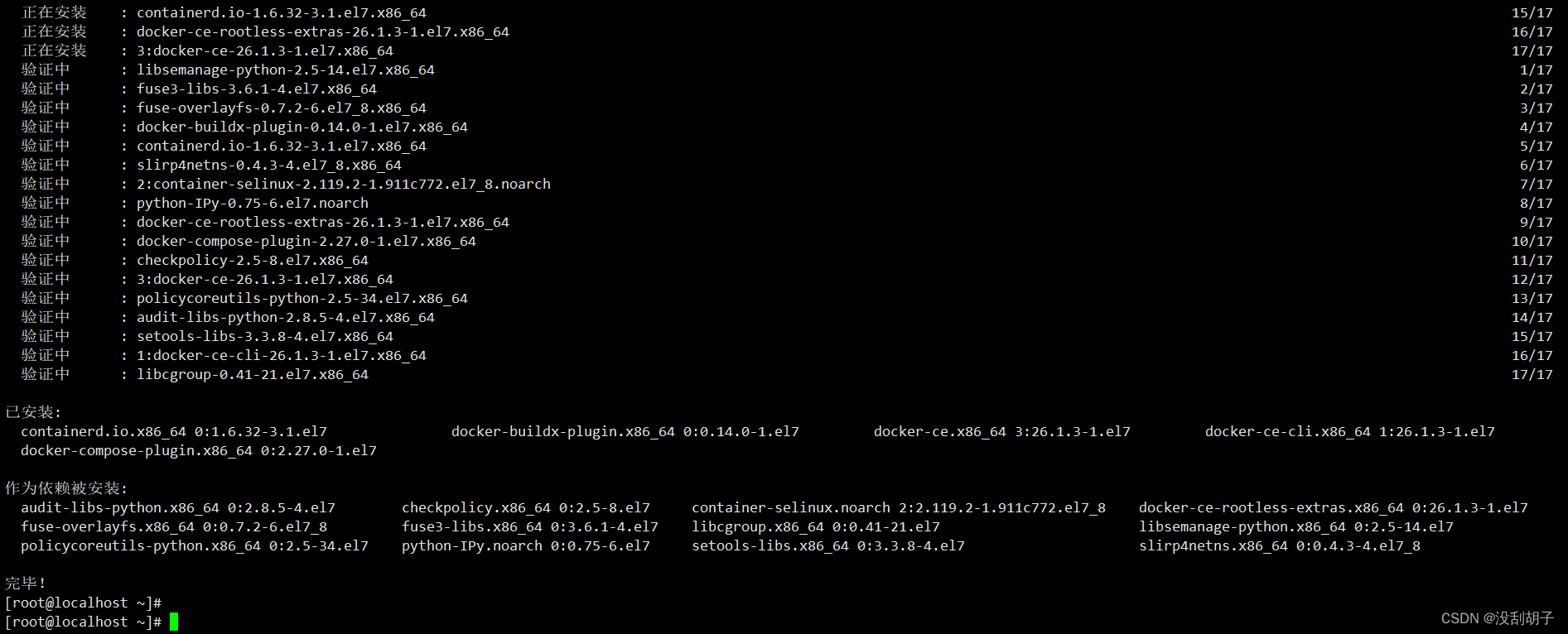This screenshot has height=634, width=1568.
Task: Click setools-libs.x86_64 0:3.3.8-4.el7 entry
Action: [828, 545]
